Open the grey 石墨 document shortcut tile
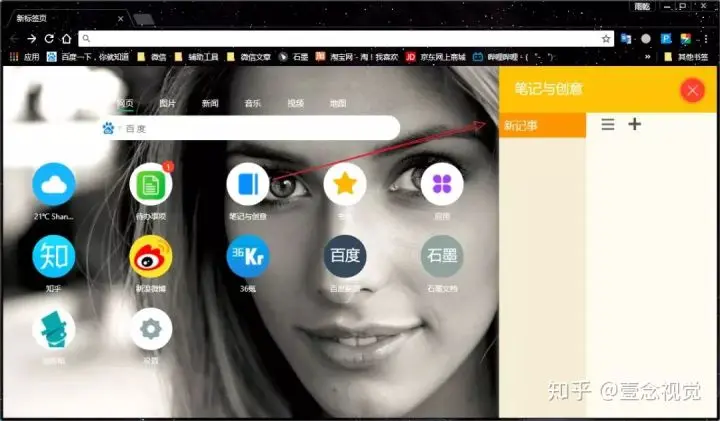720x421 pixels. point(442,256)
